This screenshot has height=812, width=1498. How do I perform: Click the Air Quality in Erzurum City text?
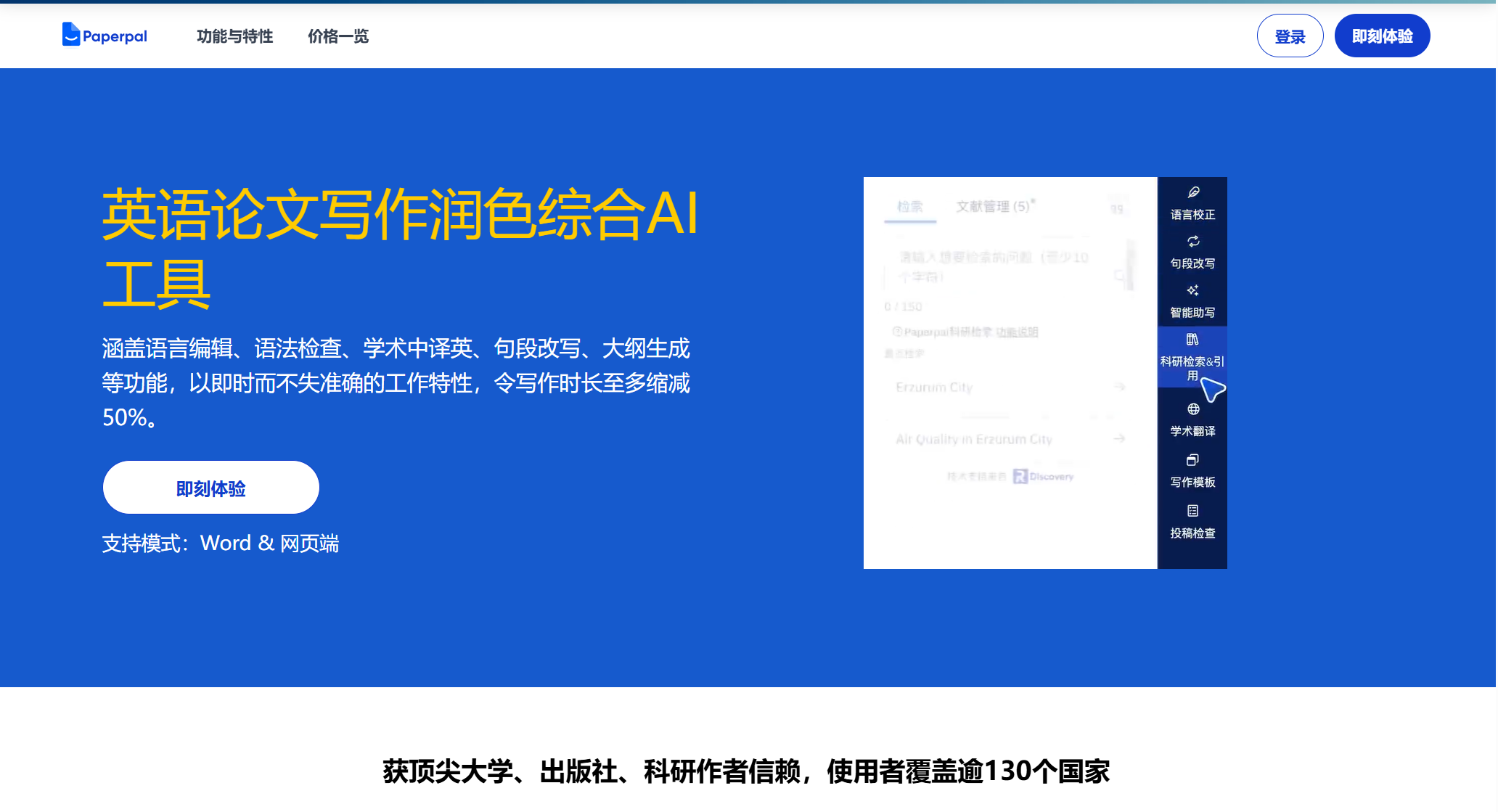coord(974,439)
